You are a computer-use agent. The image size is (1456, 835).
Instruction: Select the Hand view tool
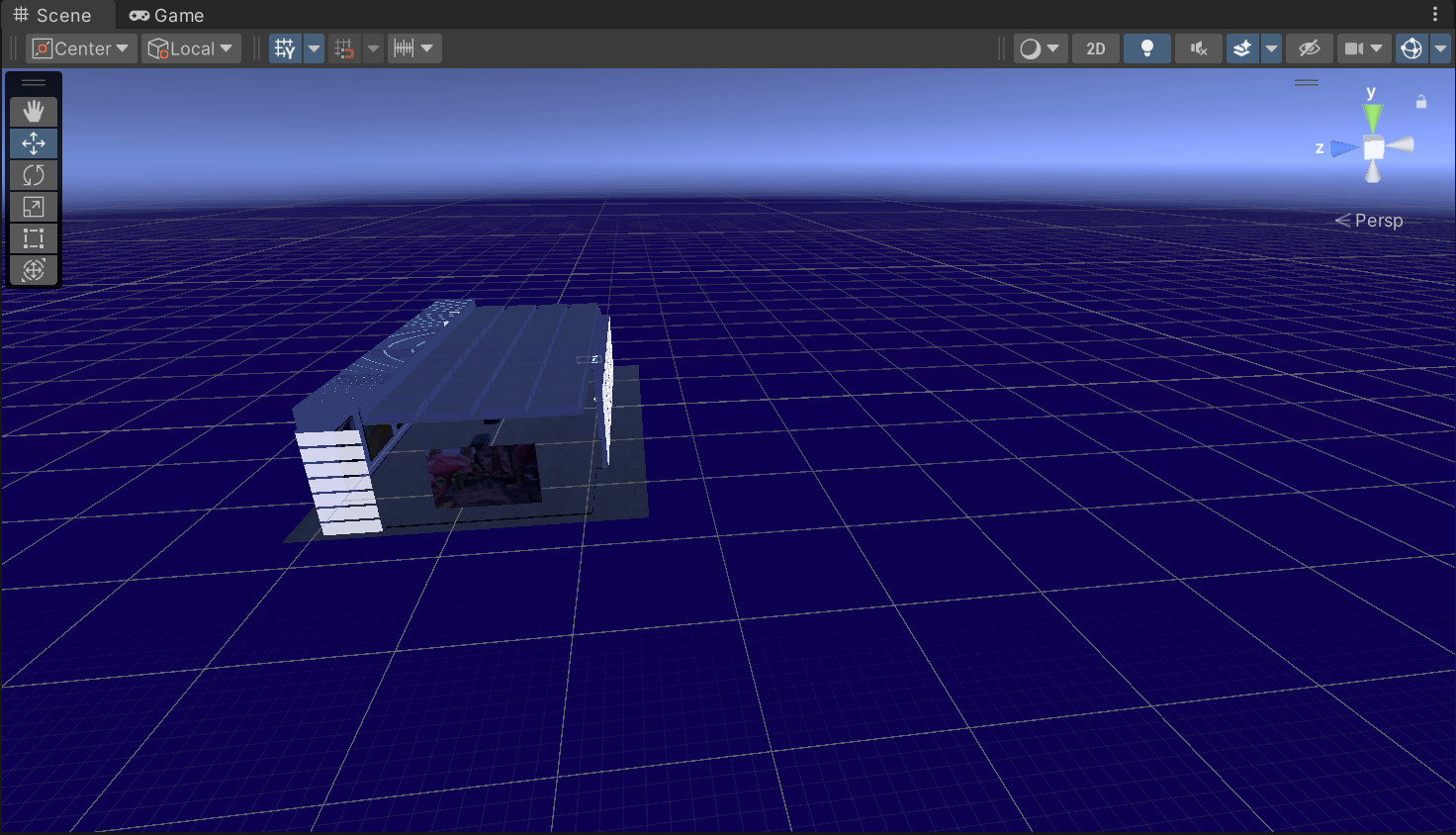34,112
